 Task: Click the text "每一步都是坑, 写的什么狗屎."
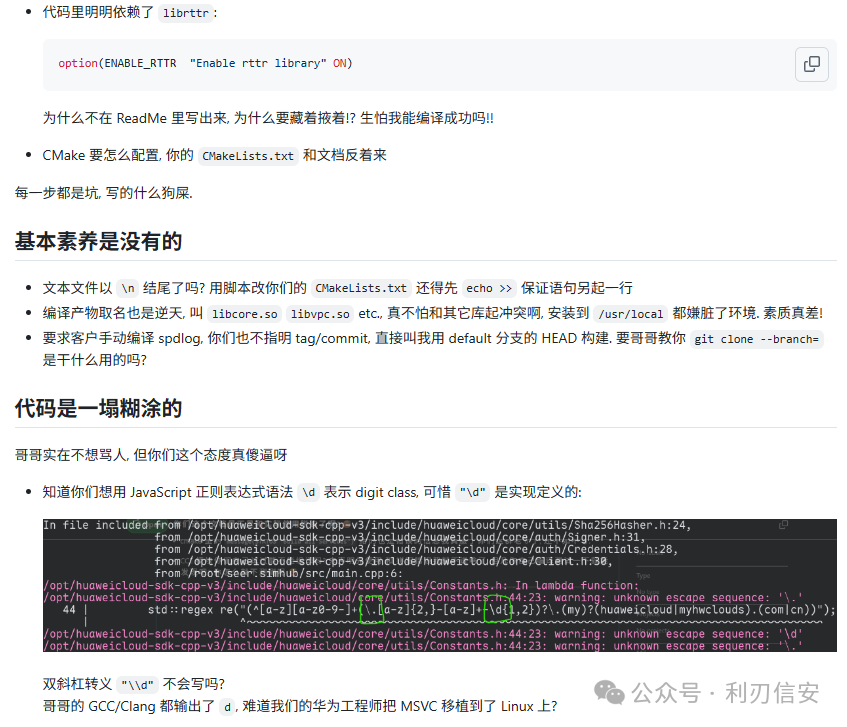(x=104, y=193)
